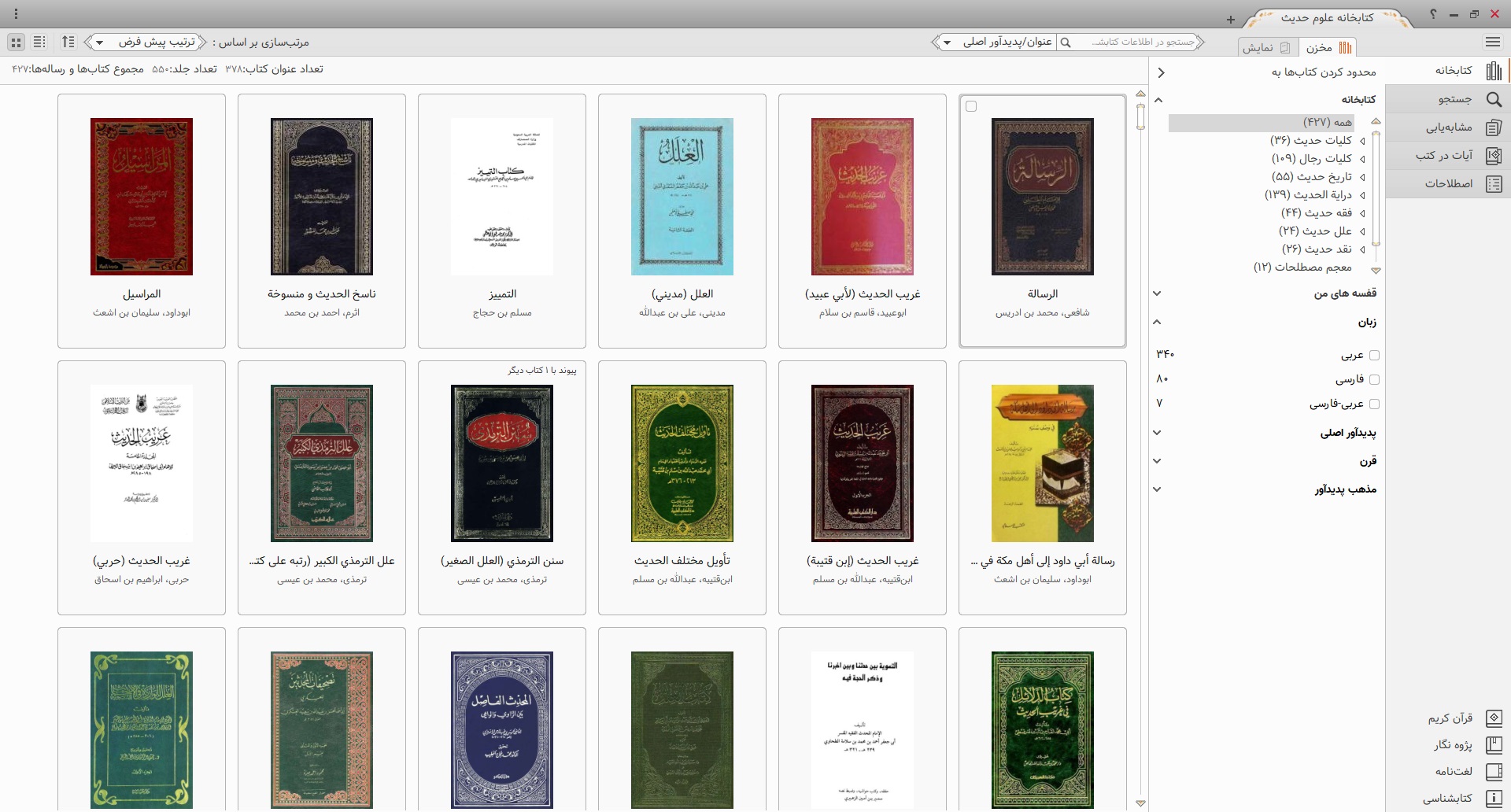
Task: Open the Search (جستجو) magnifier icon in sidebar
Action: coord(1493,99)
